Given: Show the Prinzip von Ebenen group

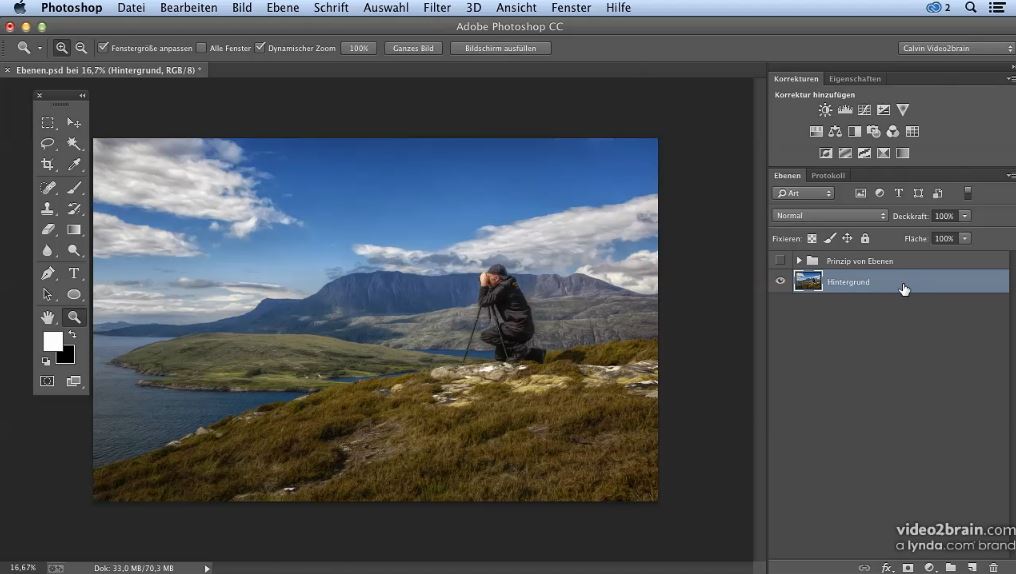Looking at the screenshot, I should pyautogui.click(x=780, y=260).
